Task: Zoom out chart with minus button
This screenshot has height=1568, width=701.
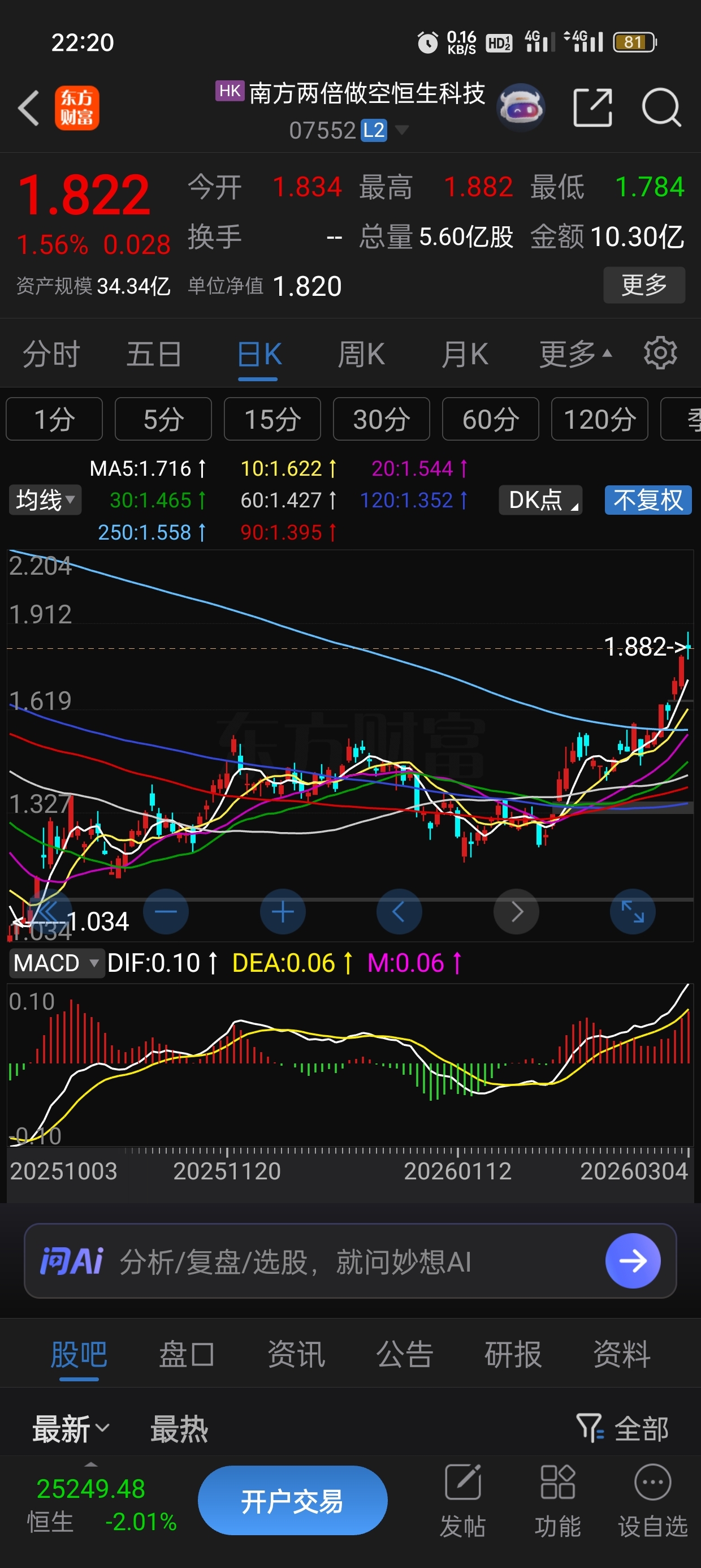Action: tap(166, 911)
